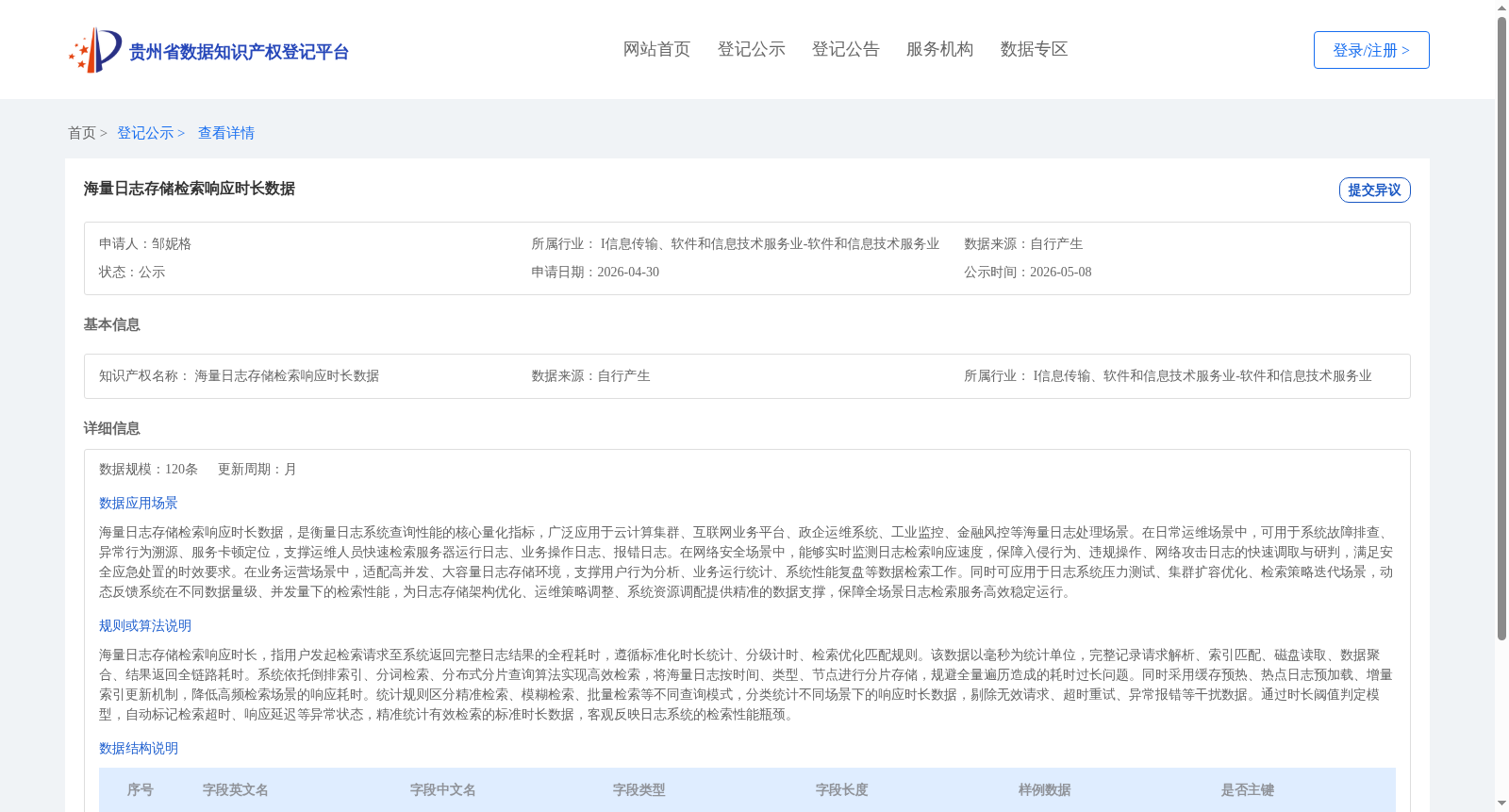Click the 样例数据 column header
The image size is (1509, 812).
[x=1045, y=789]
